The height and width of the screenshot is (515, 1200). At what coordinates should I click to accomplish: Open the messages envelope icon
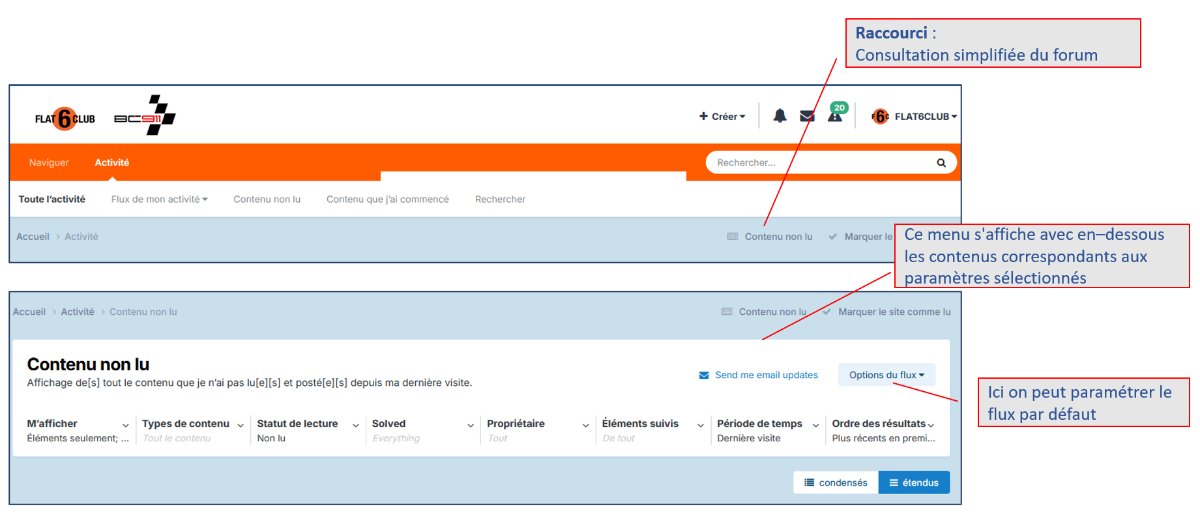[807, 116]
